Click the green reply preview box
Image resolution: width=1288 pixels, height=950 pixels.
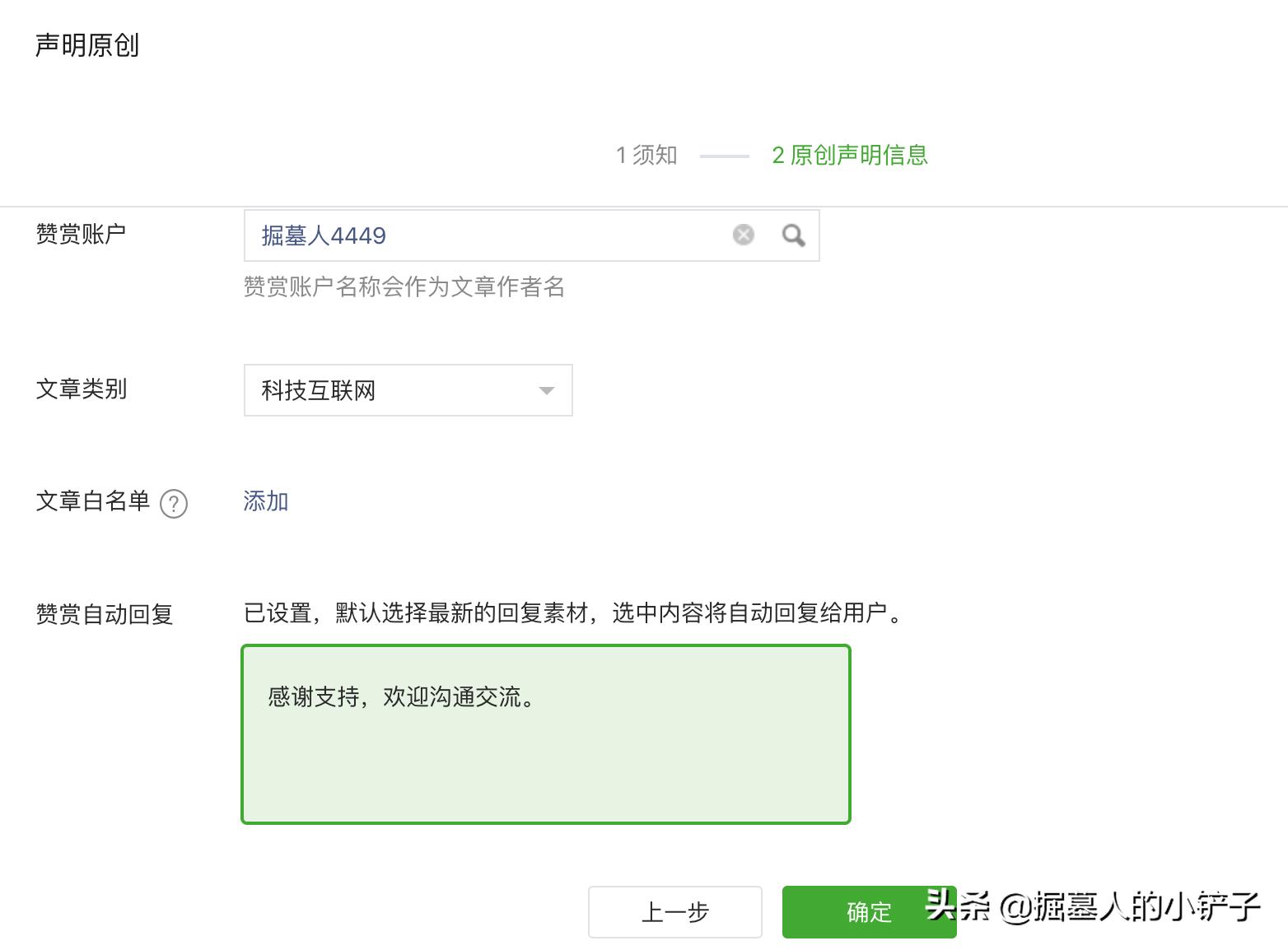pos(545,733)
